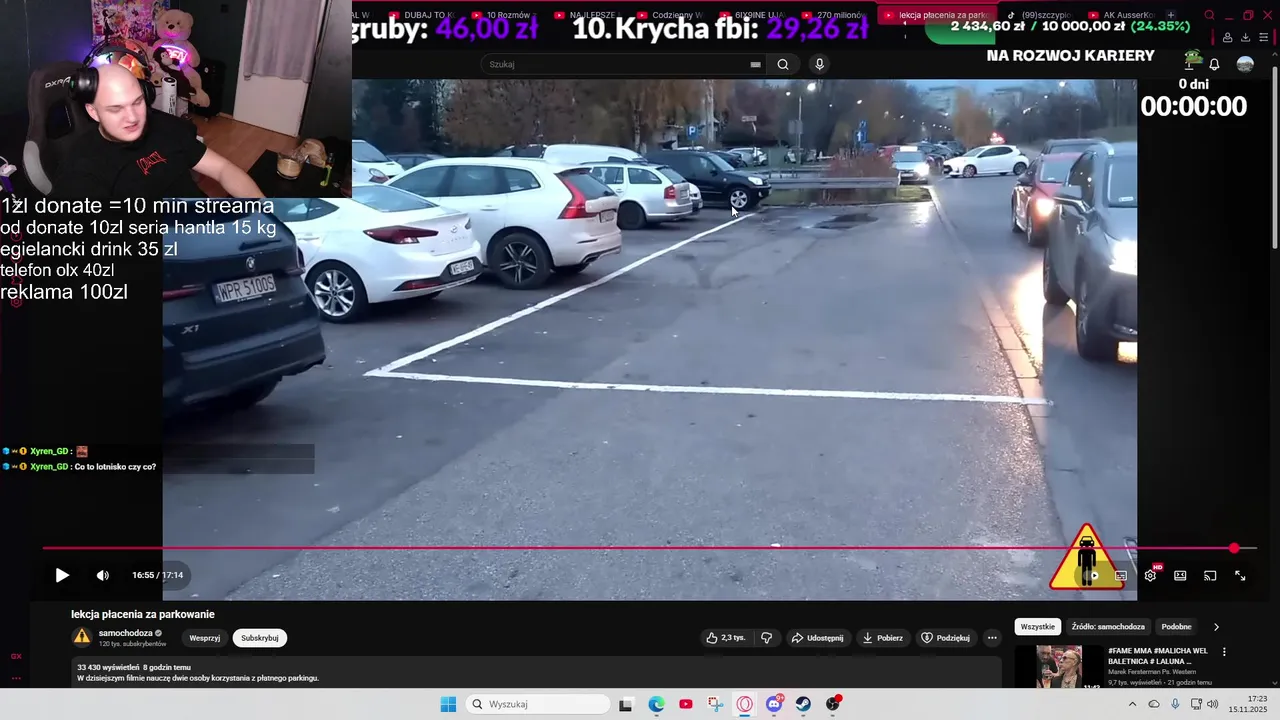Viewport: 1280px width, 720px height.
Task: Open the OBS icon on the taskbar
Action: pos(833,704)
